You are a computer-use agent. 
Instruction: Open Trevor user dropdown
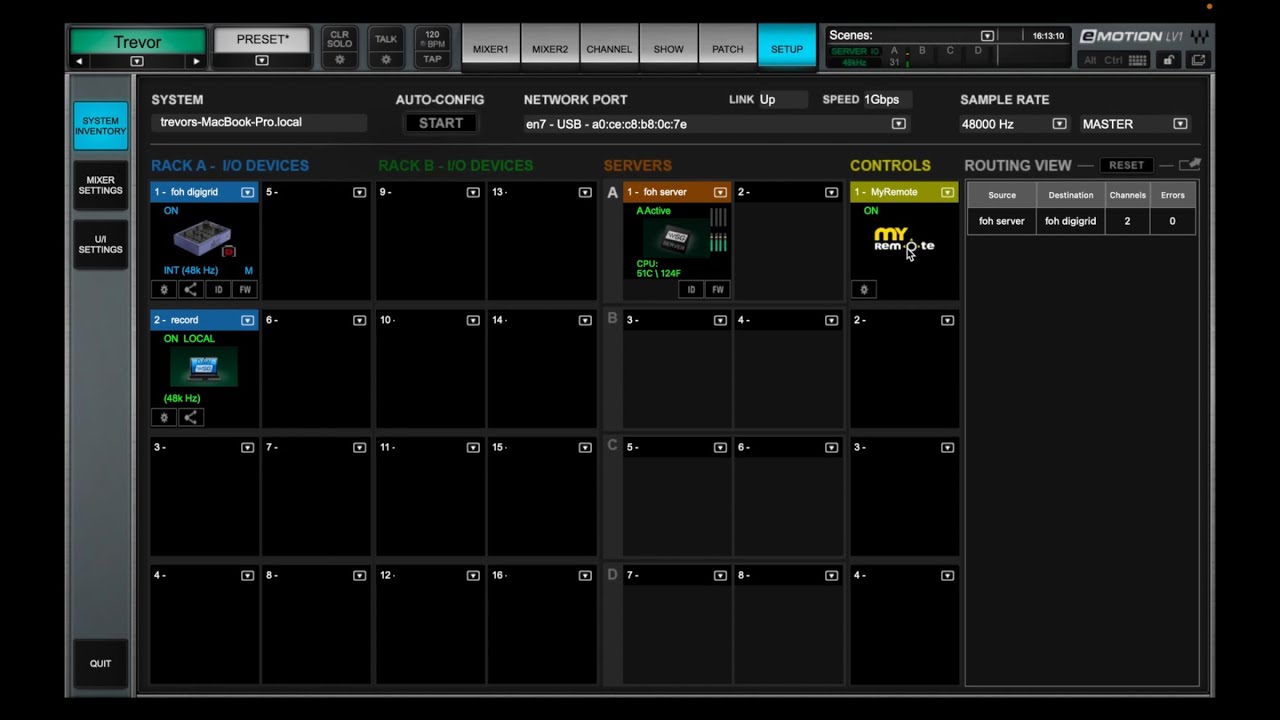pos(137,61)
